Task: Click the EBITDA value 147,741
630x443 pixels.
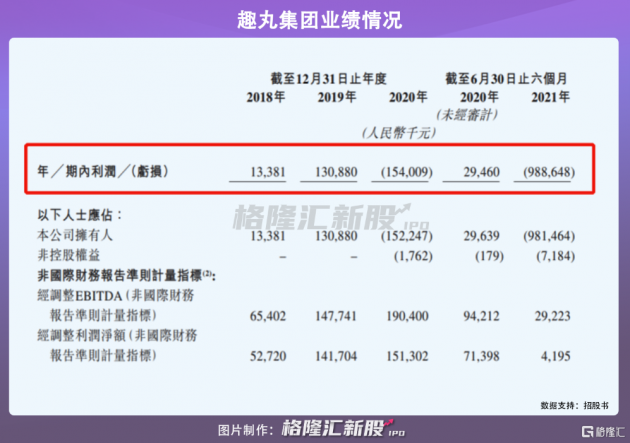Action: click(x=336, y=316)
